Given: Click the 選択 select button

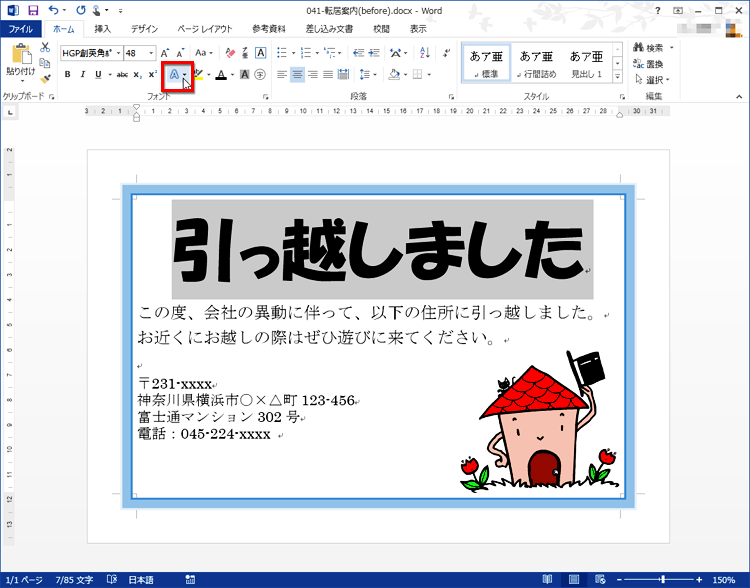Looking at the screenshot, I should [x=652, y=79].
